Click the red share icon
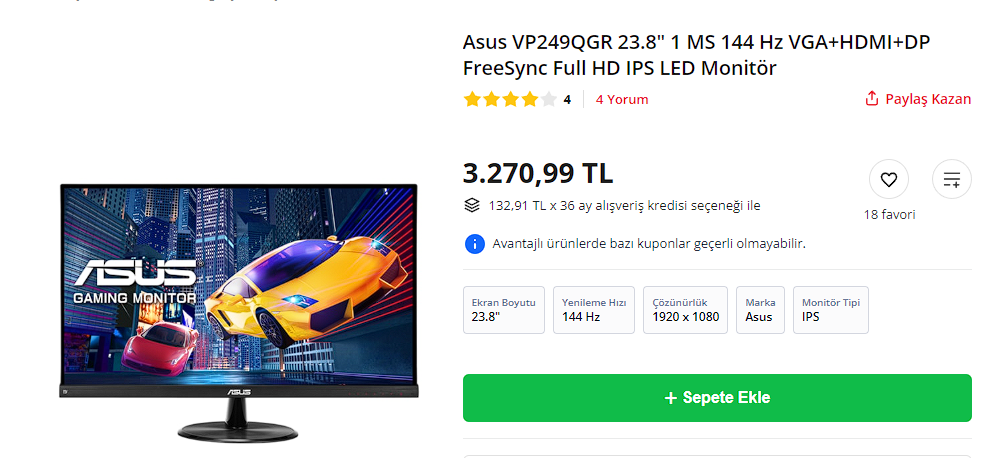 (872, 98)
